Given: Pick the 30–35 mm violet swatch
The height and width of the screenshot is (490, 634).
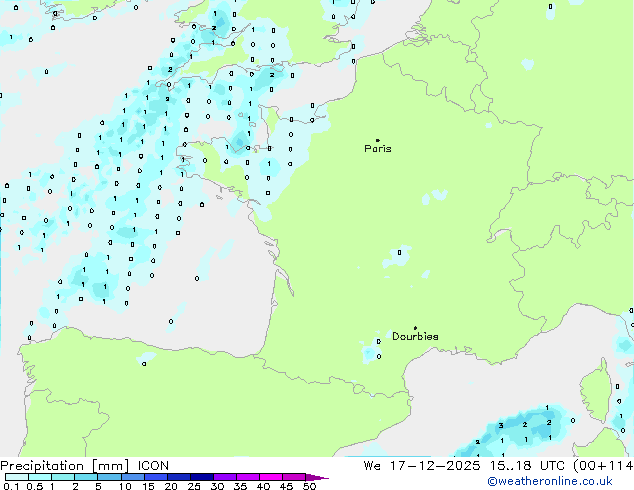Looking at the screenshot, I should pyautogui.click(x=224, y=477).
